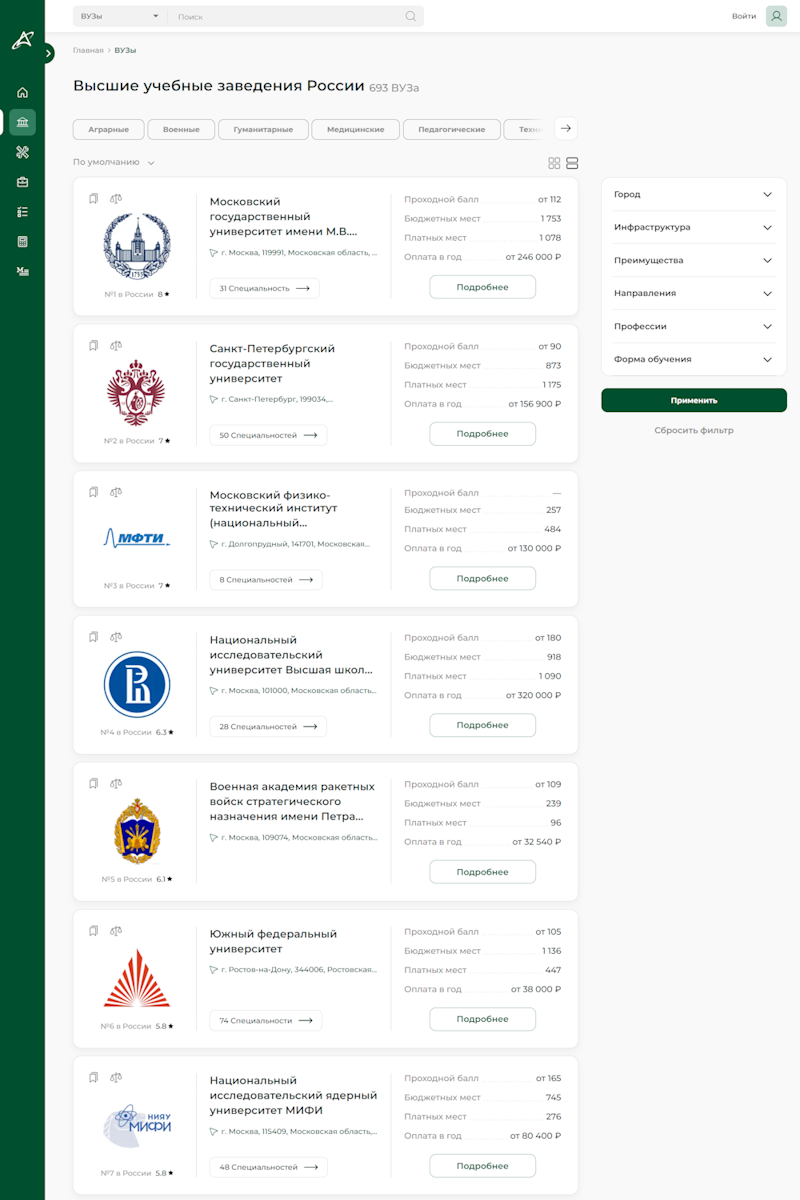Open the 50 Специальностей button
Screen dimensions: 800x1200
[x=268, y=435]
